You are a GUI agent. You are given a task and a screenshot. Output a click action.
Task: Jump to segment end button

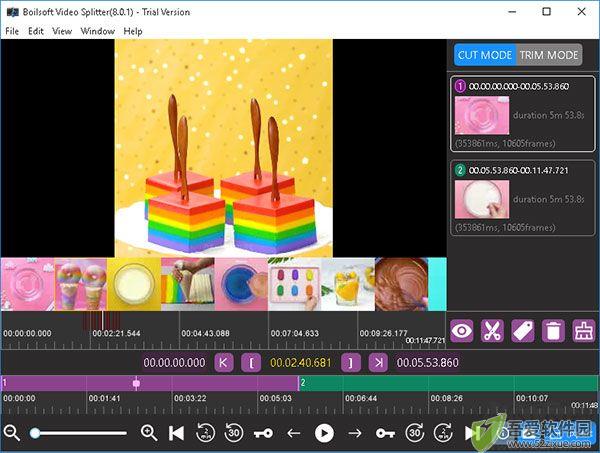[378, 362]
